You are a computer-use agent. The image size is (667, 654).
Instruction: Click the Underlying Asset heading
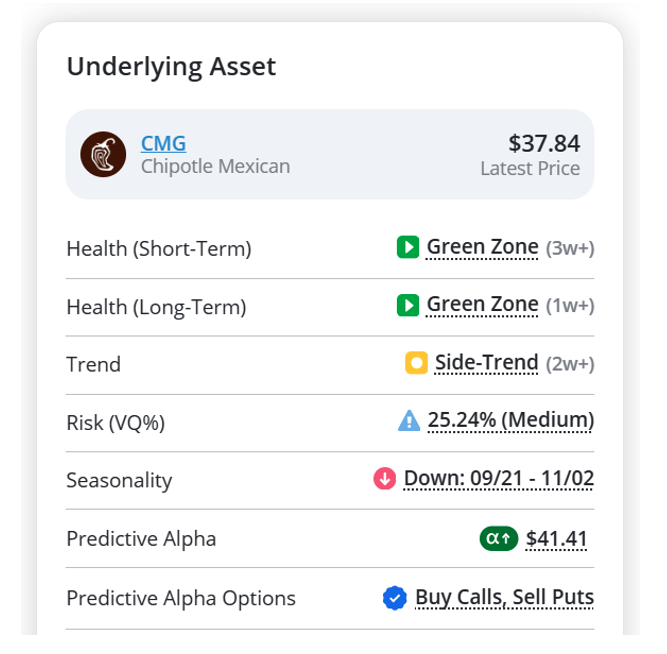[x=171, y=67]
